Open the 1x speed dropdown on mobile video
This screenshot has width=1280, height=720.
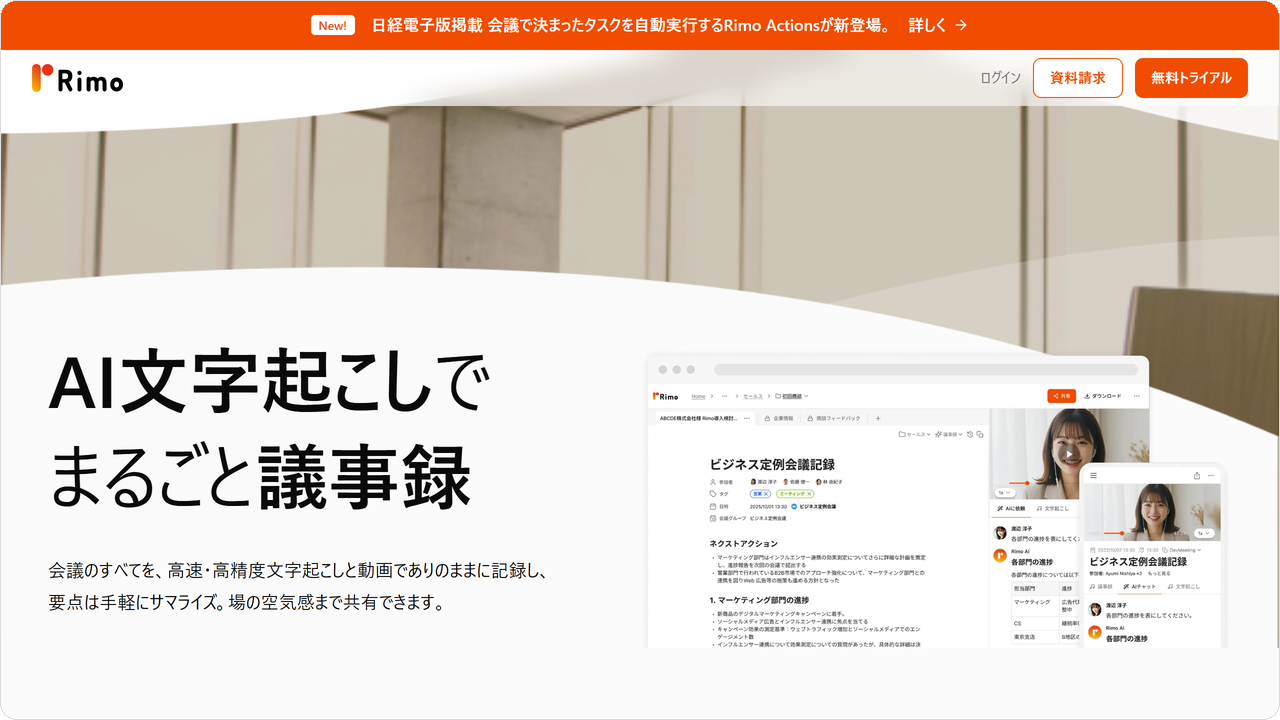1204,533
